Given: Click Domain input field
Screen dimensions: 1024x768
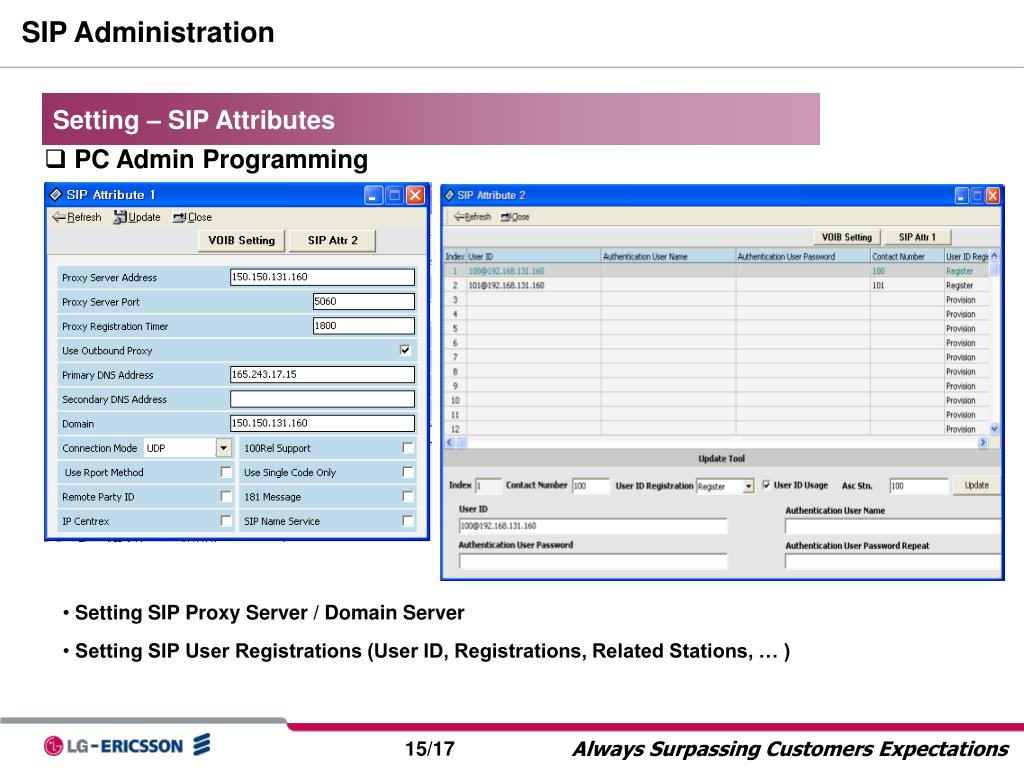Looking at the screenshot, I should tap(322, 423).
